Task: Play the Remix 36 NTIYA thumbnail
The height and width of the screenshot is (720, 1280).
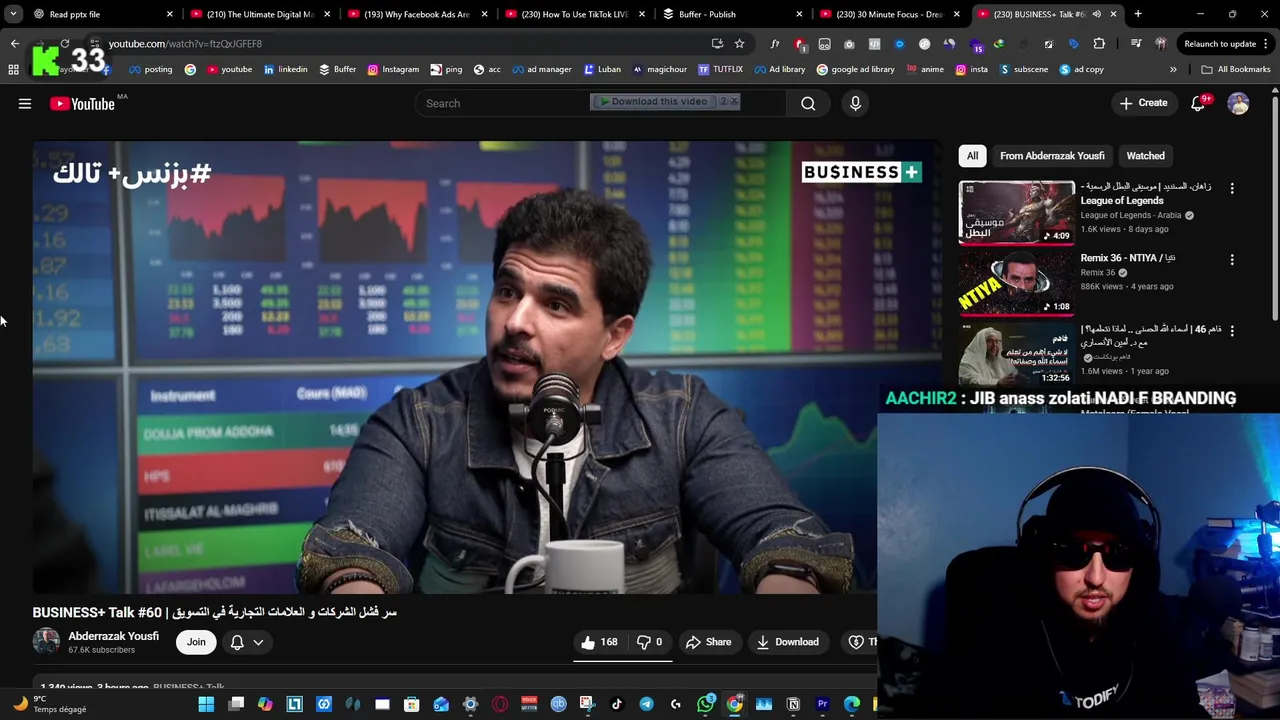Action: tap(1017, 283)
